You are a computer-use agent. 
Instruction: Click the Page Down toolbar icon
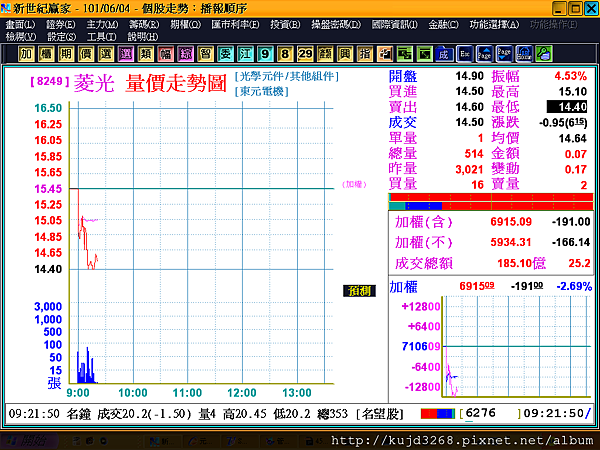[x=504, y=54]
